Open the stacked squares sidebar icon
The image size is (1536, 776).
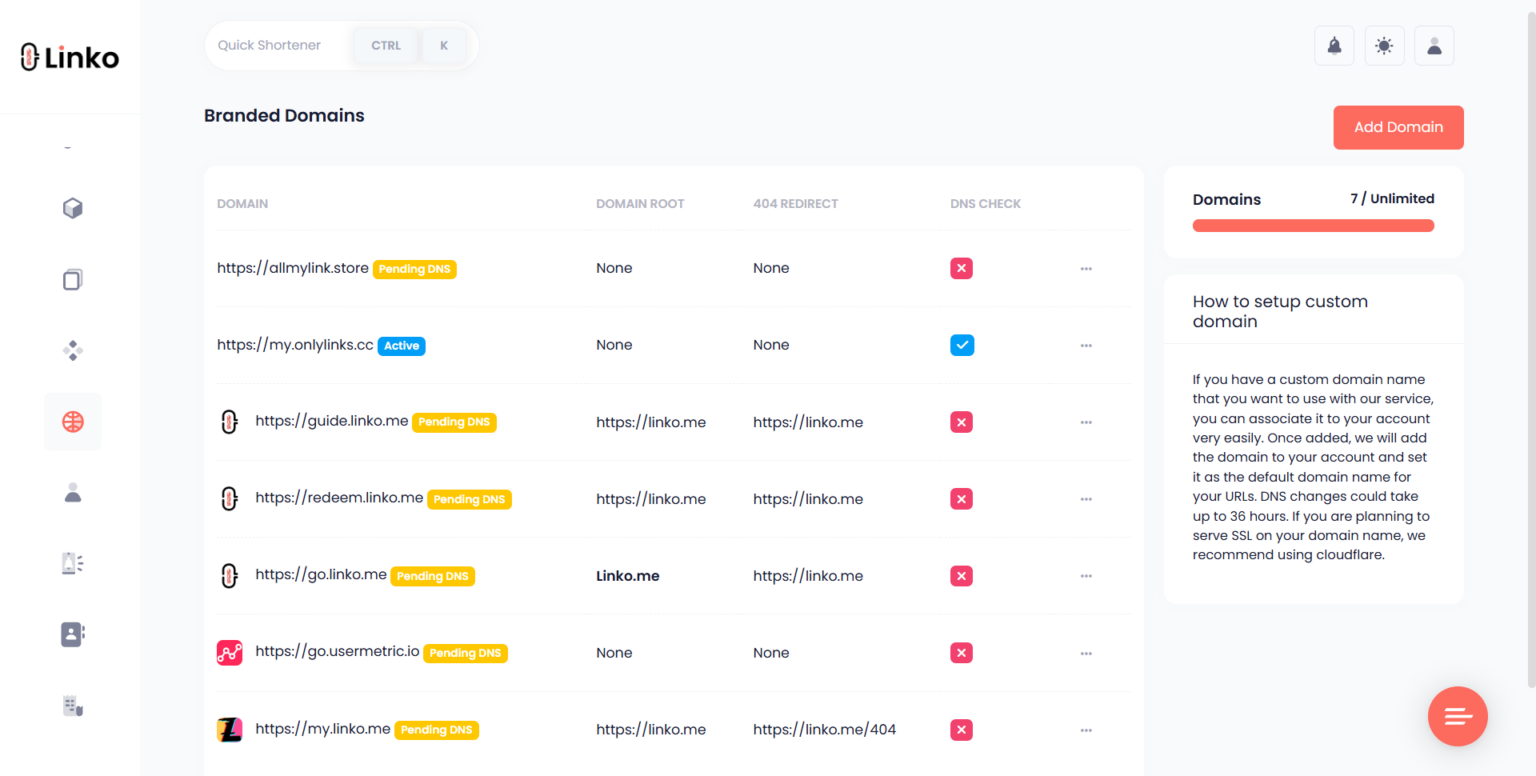coord(73,280)
